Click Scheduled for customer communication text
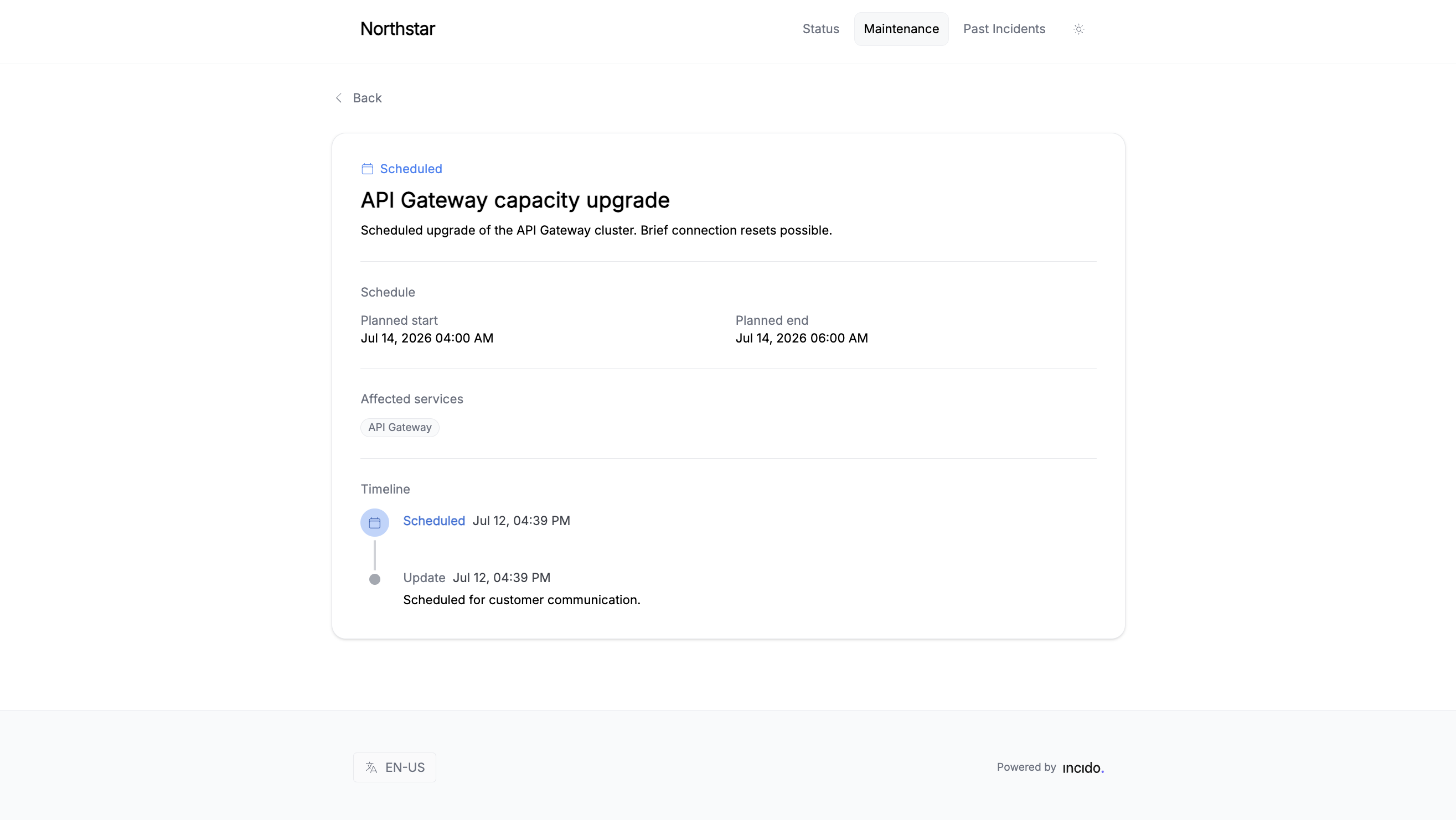 (x=521, y=600)
